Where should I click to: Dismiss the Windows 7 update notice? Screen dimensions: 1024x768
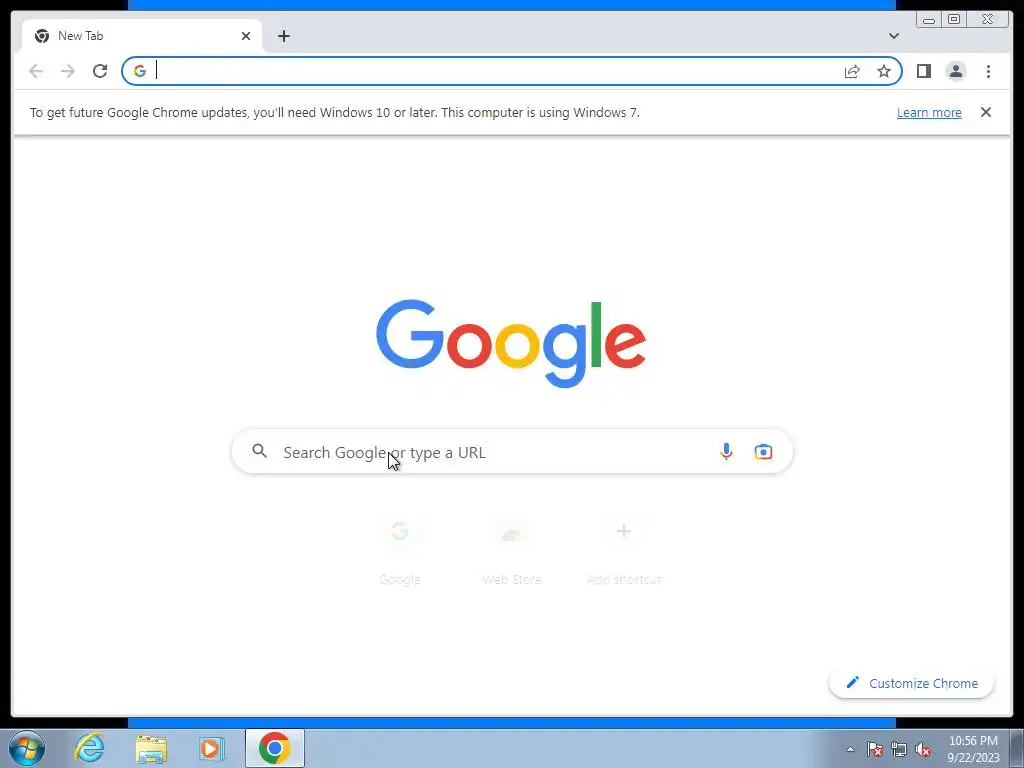(985, 112)
